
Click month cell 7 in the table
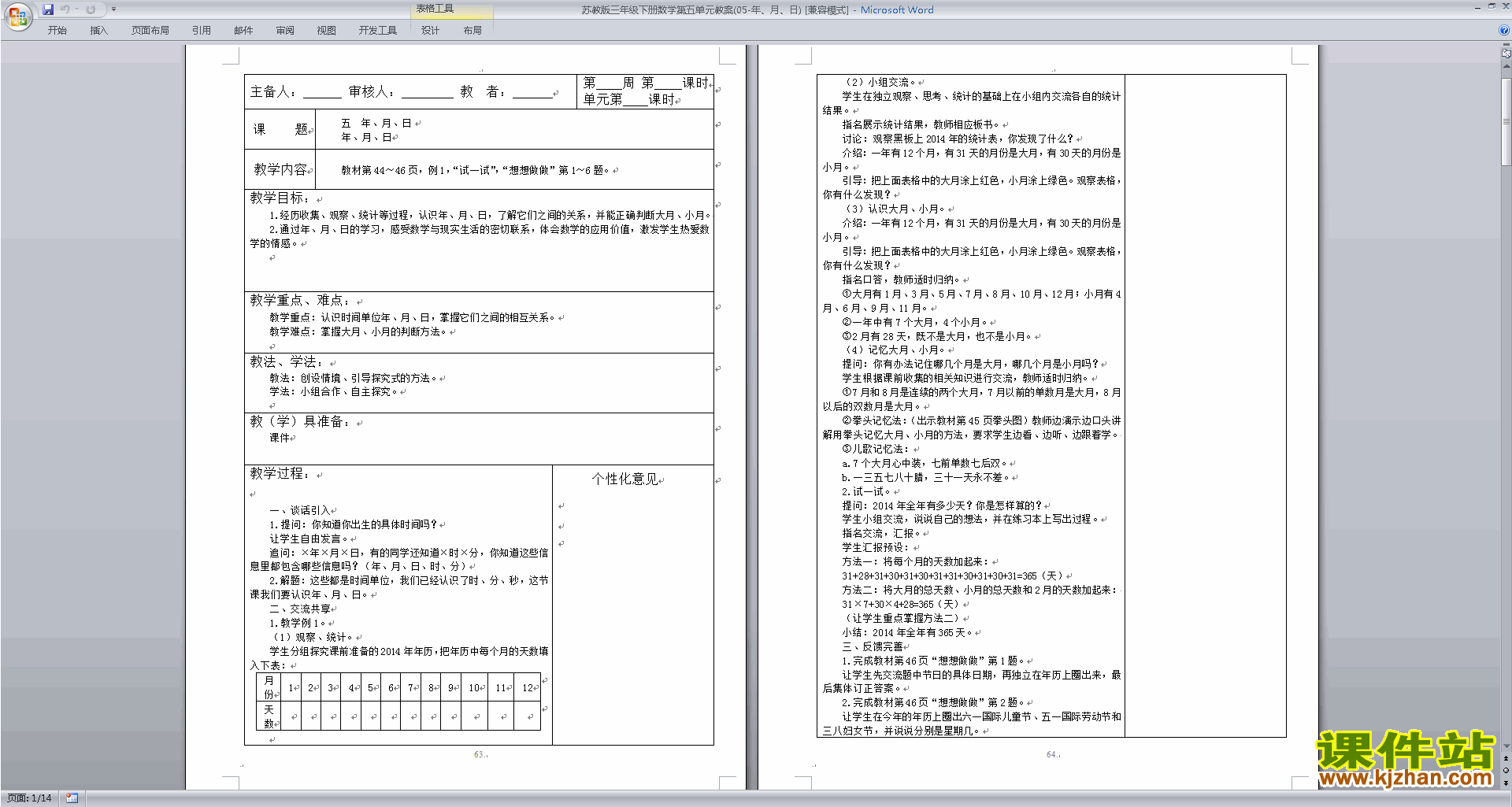pyautogui.click(x=411, y=687)
